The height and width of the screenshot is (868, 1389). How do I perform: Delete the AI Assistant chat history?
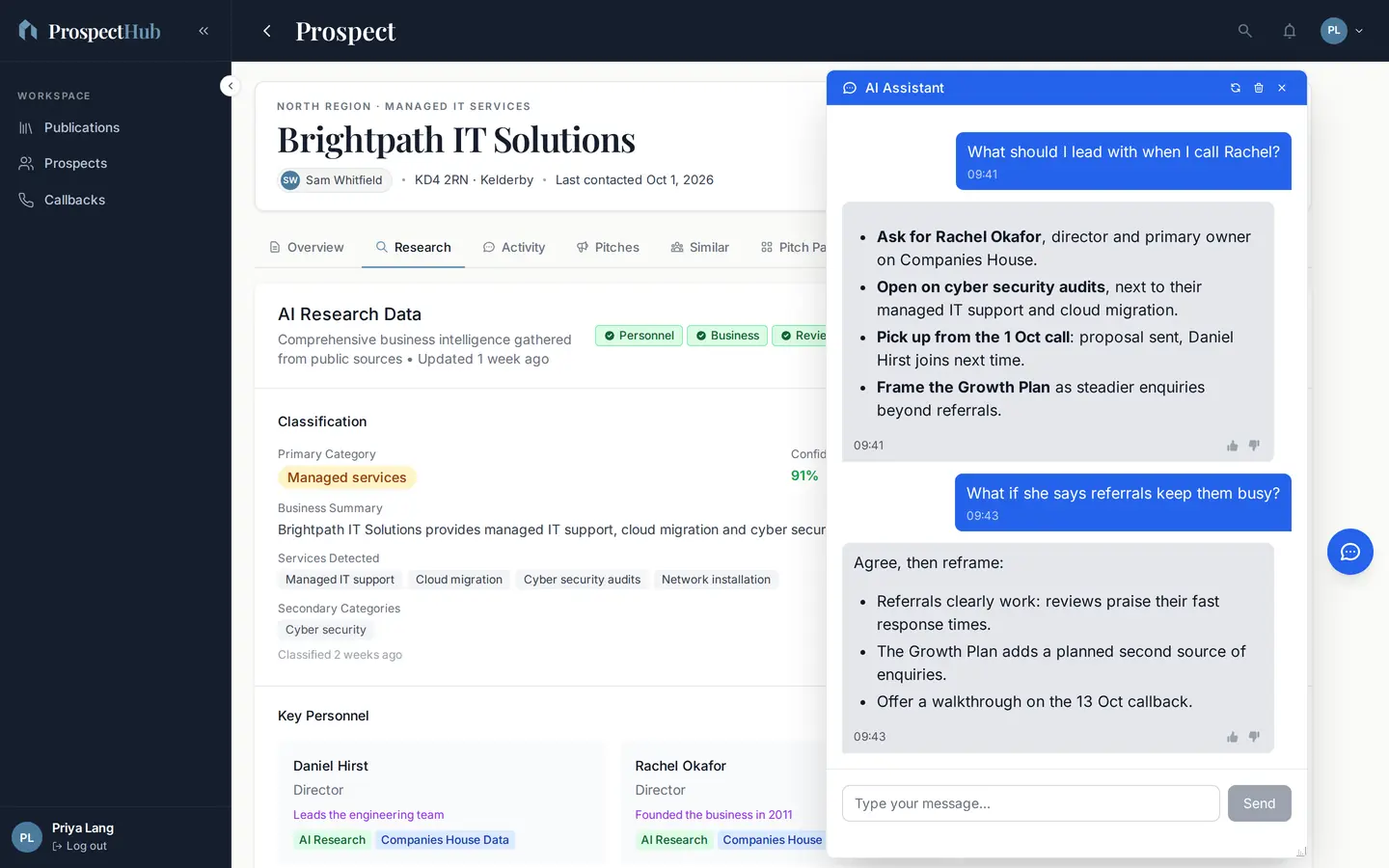pos(1259,88)
